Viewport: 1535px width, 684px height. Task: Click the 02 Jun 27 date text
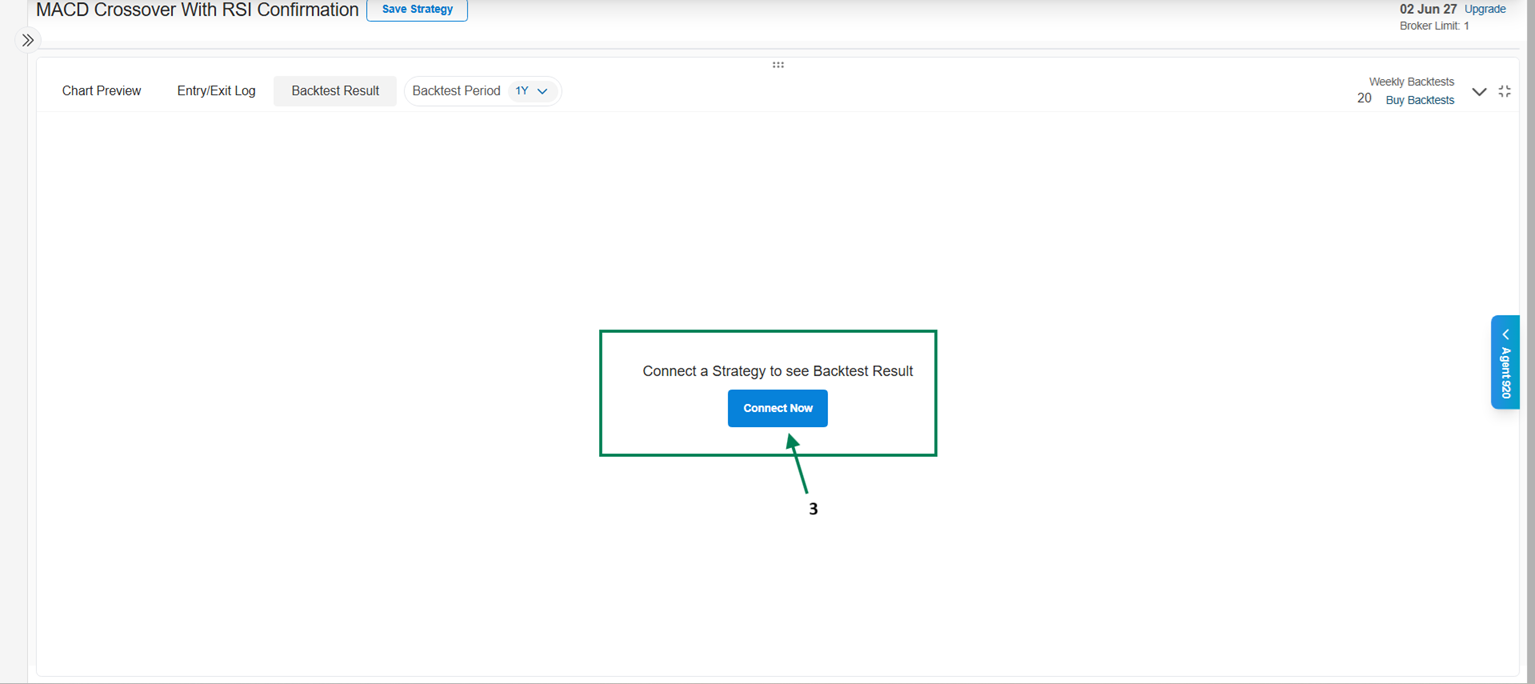pyautogui.click(x=1428, y=9)
